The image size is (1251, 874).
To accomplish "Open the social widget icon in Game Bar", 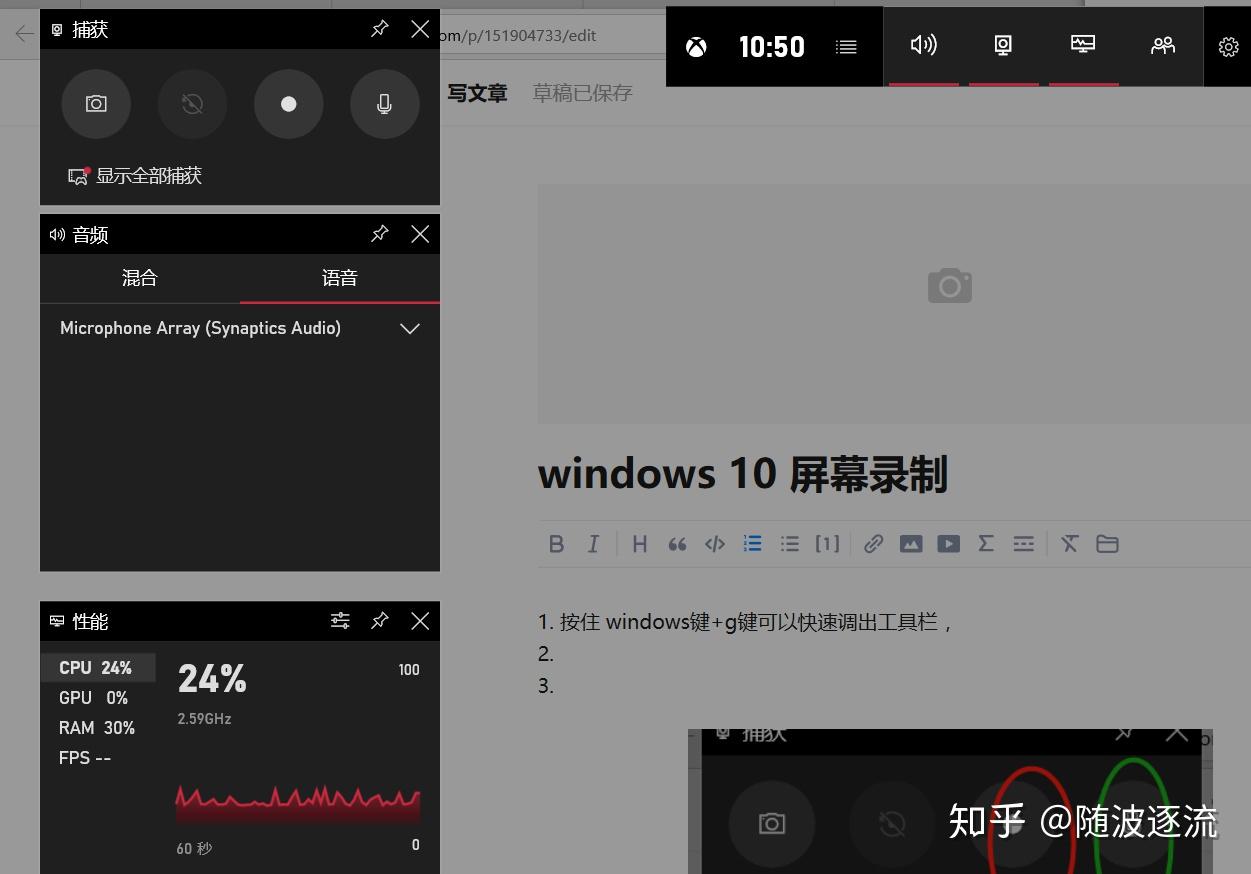I will [1163, 46].
